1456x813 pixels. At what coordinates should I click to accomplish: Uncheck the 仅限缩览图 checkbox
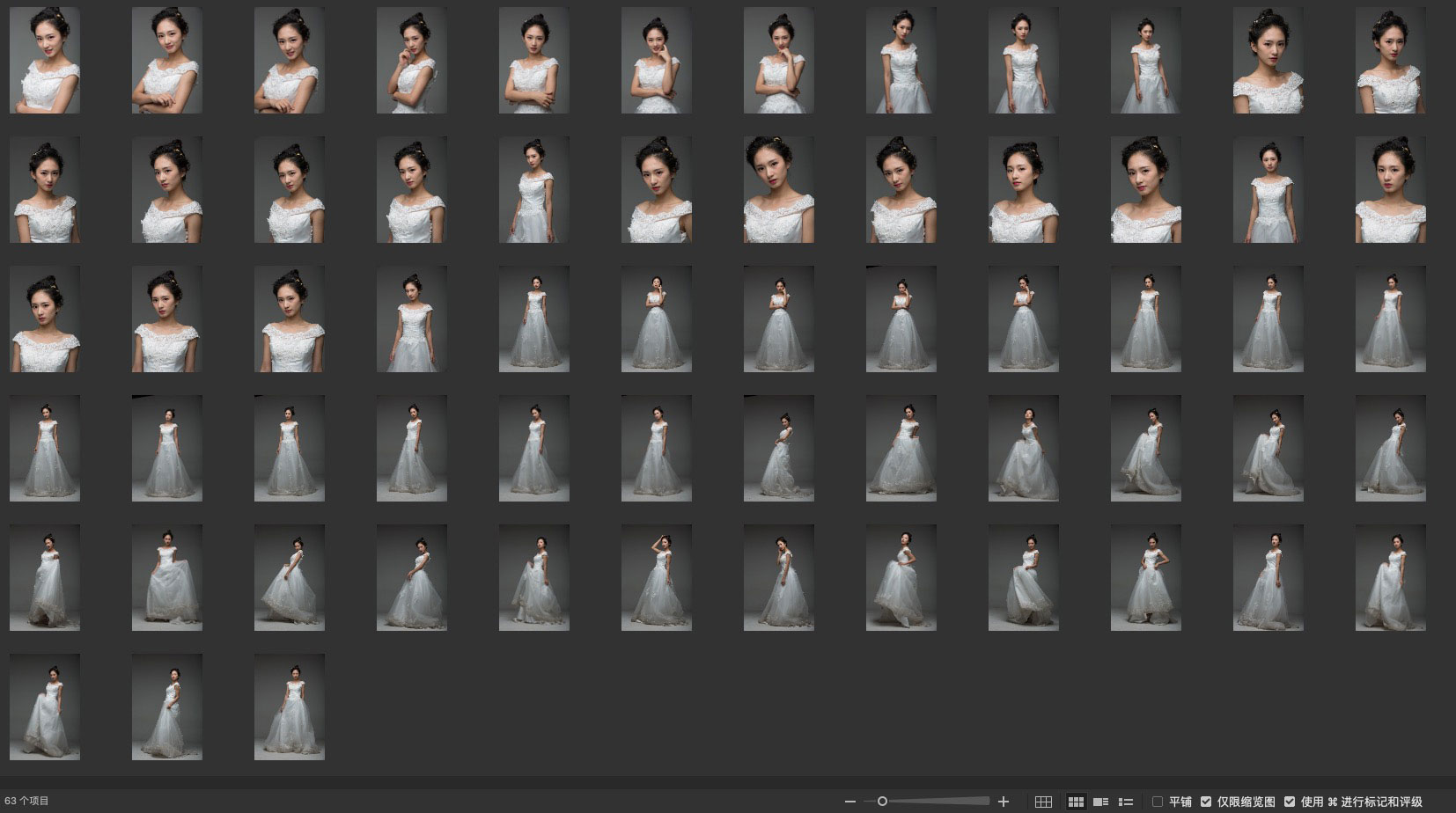[1206, 802]
